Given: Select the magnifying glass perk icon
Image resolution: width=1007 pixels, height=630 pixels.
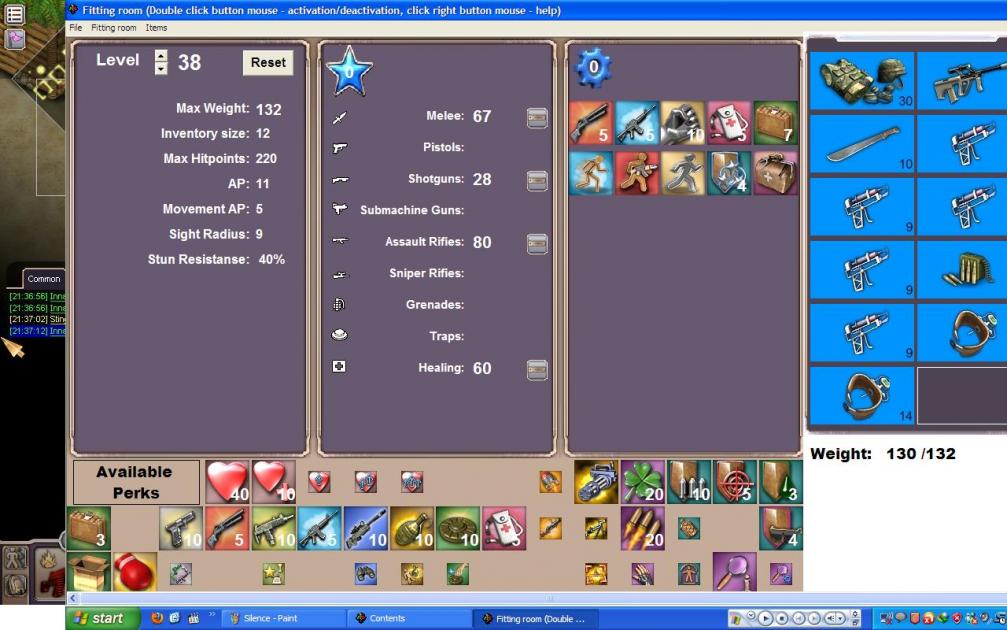Looking at the screenshot, I should pyautogui.click(x=734, y=573).
